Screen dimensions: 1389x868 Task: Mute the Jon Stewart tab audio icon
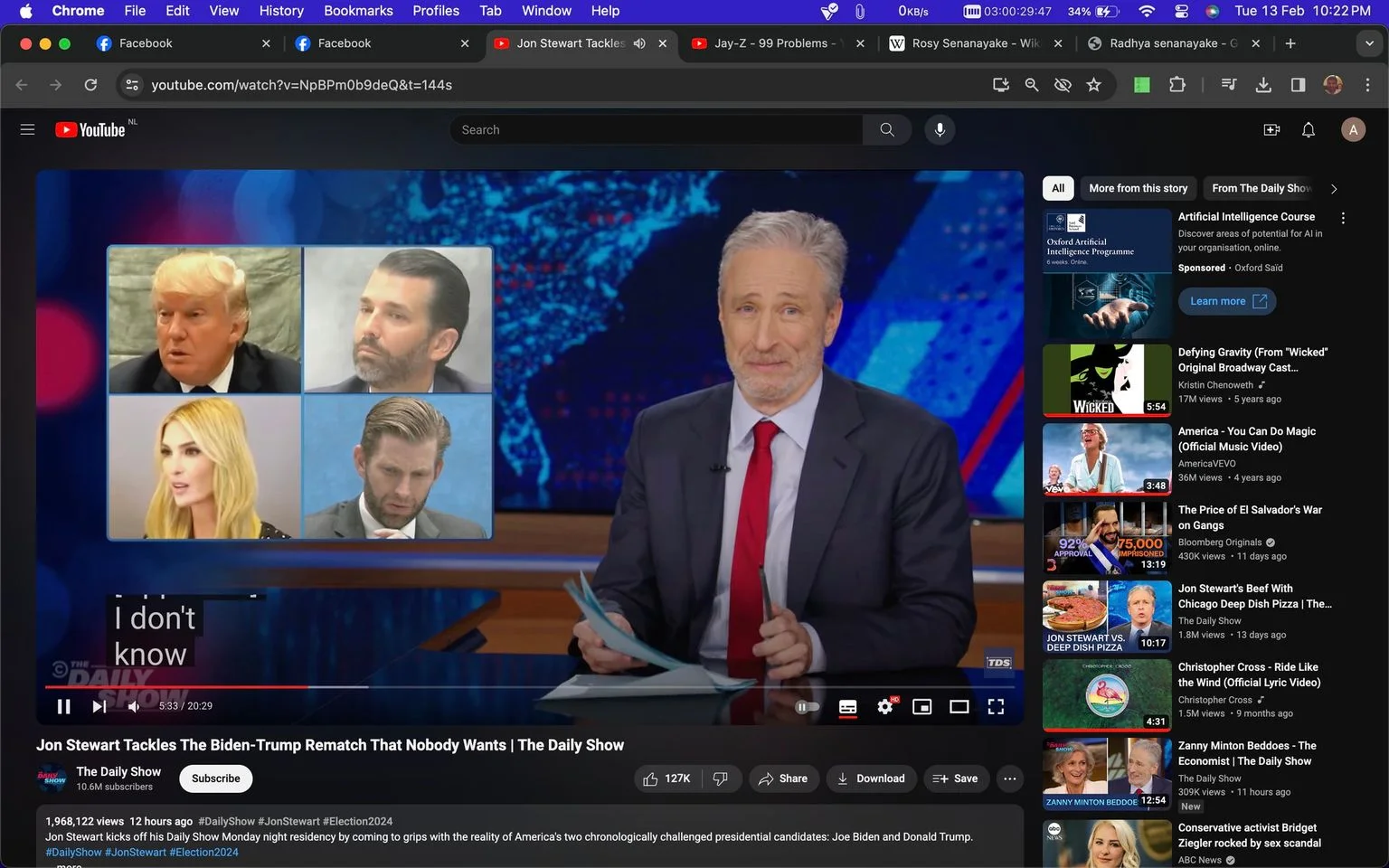click(x=639, y=43)
